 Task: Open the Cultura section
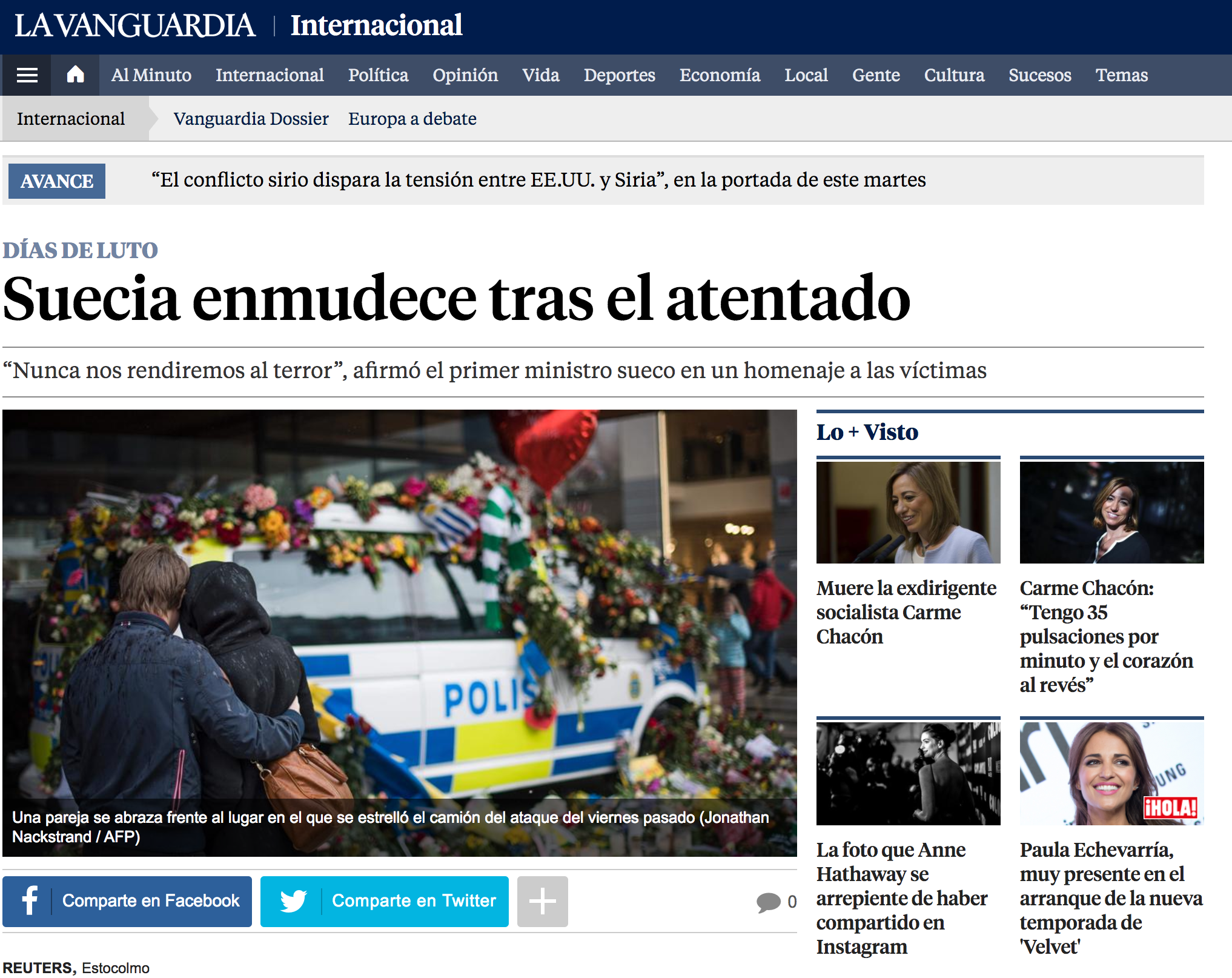coord(954,75)
